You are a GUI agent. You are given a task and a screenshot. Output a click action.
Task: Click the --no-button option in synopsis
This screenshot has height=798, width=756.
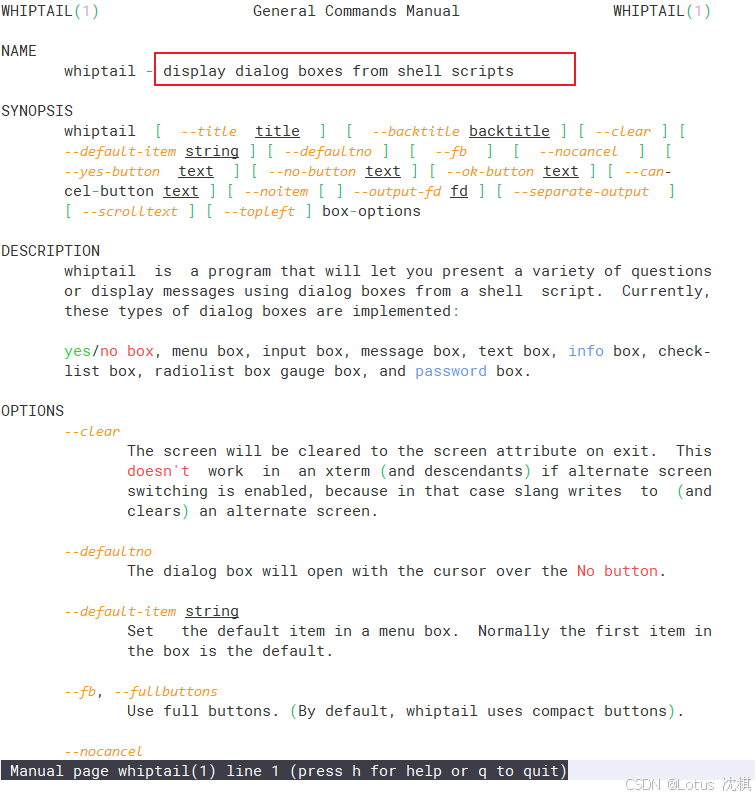click(x=312, y=172)
